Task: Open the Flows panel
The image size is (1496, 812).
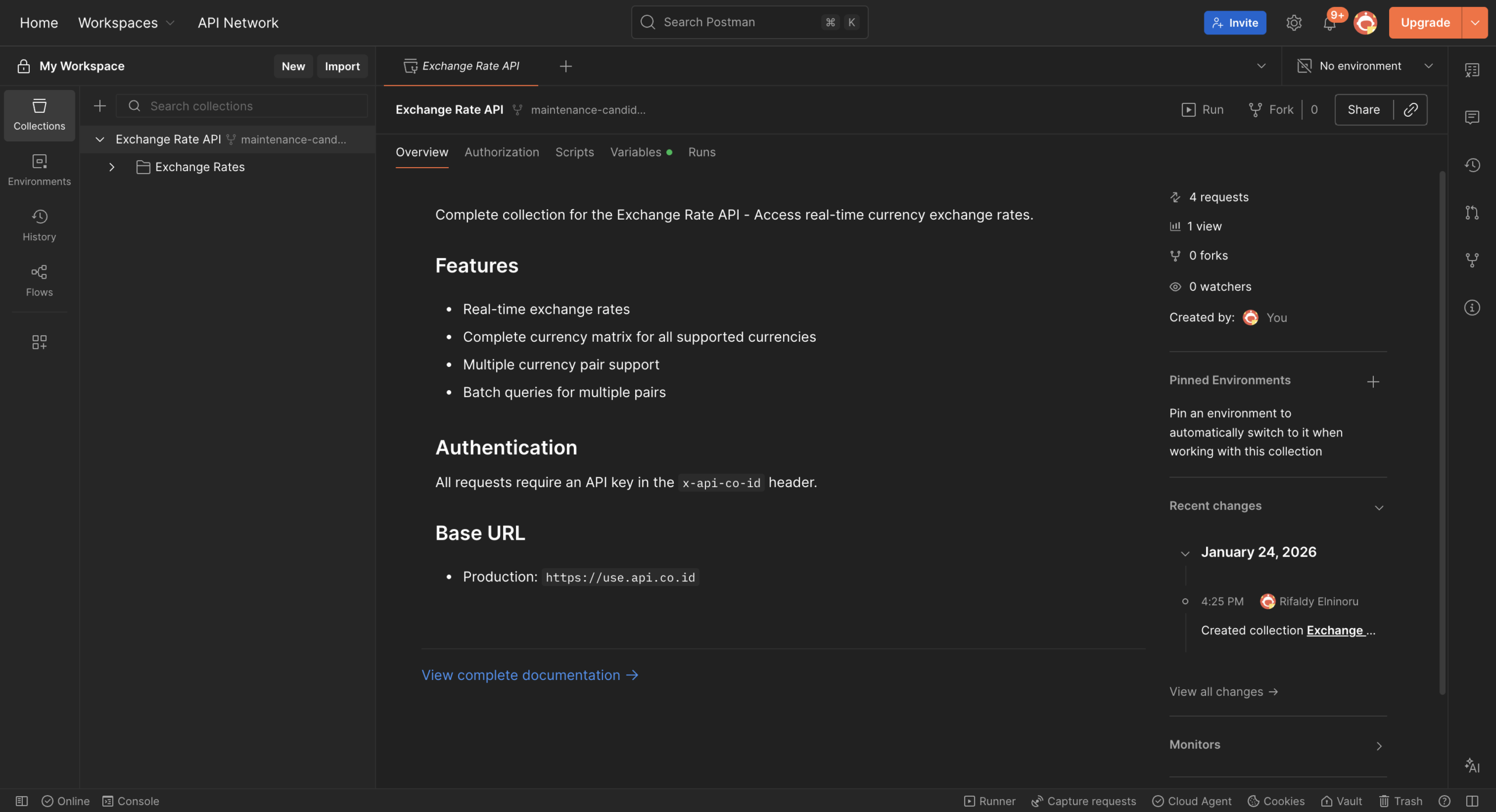Action: pyautogui.click(x=39, y=281)
